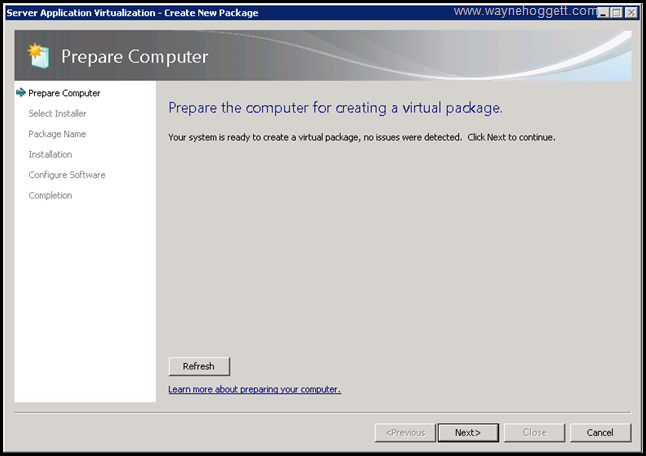646x456 pixels.
Task: Select the Prepare Computer step in sidebar
Action: (64, 93)
